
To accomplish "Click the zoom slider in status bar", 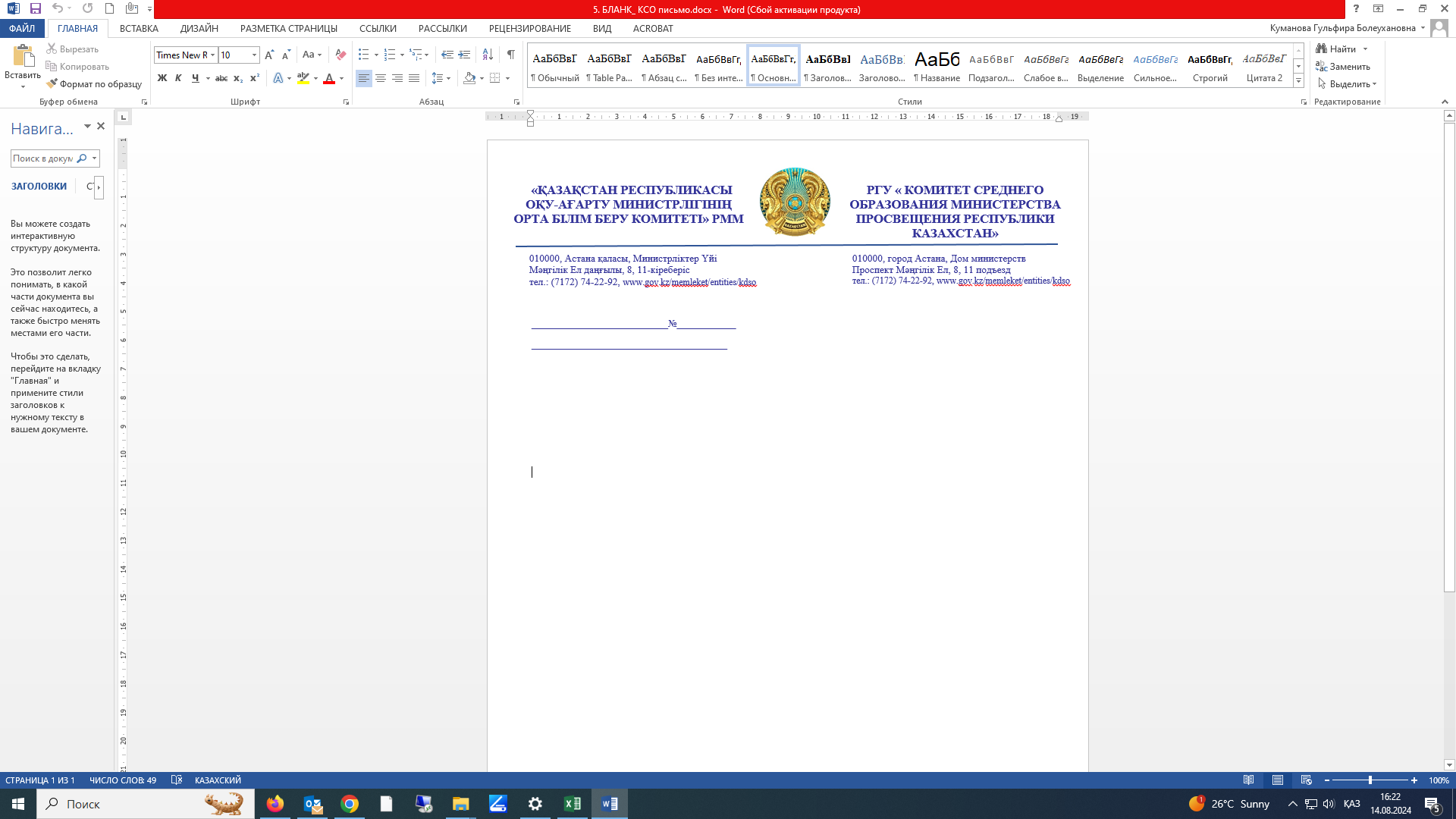I will (1370, 780).
